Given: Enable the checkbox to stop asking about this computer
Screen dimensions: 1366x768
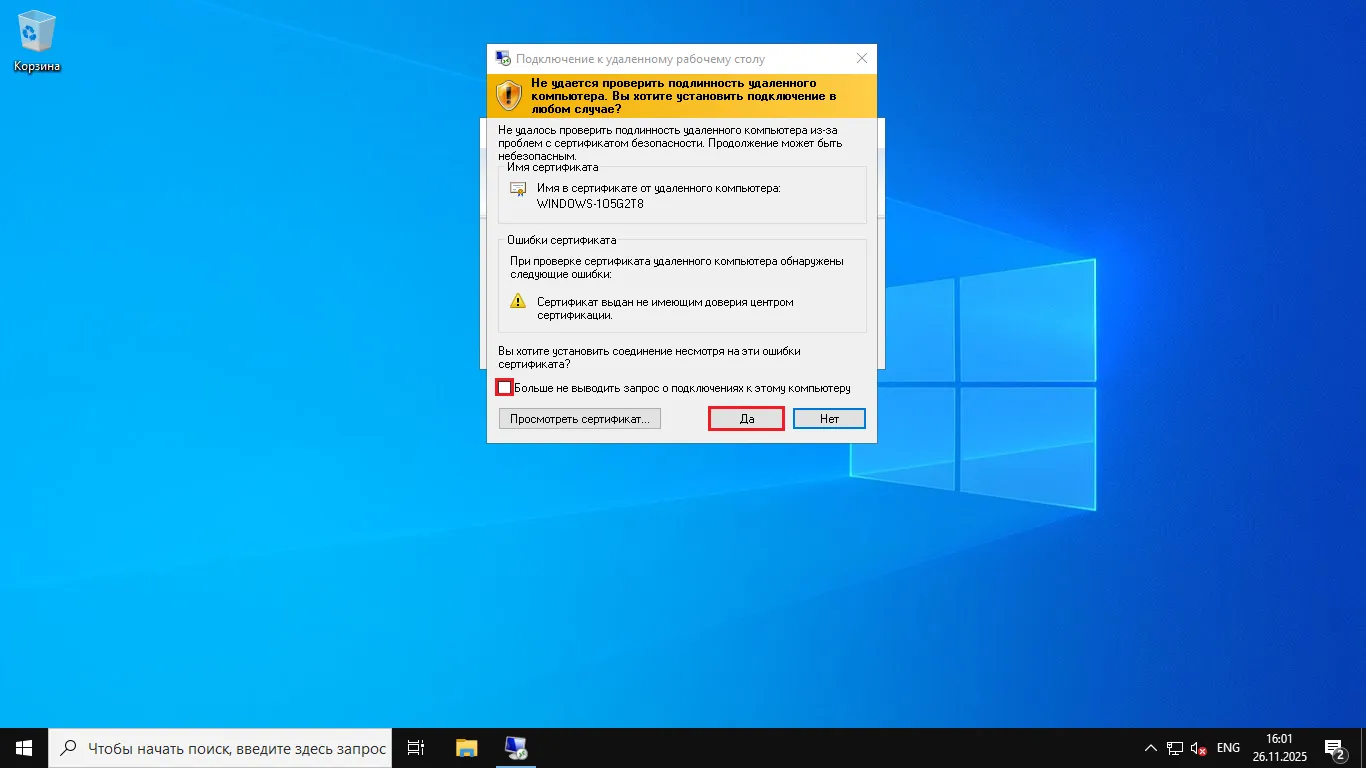Looking at the screenshot, I should pyautogui.click(x=504, y=387).
